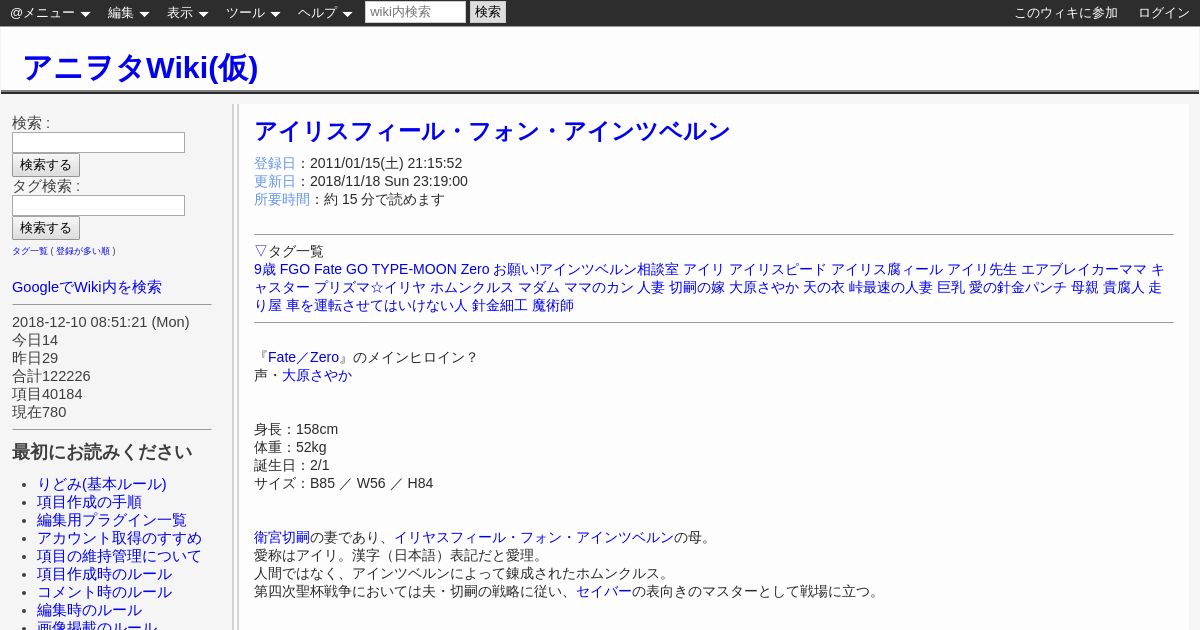Open the アイリ先生 tag

(x=982, y=269)
